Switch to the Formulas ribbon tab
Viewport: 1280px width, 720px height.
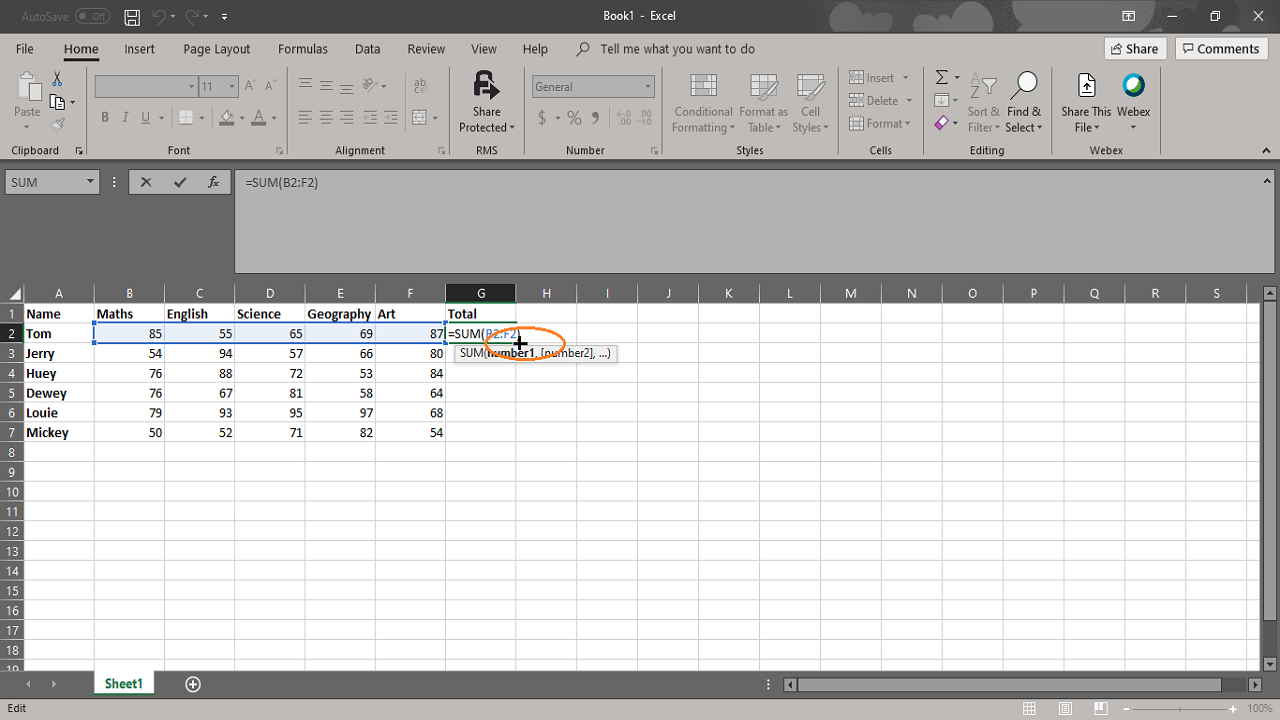(x=302, y=49)
